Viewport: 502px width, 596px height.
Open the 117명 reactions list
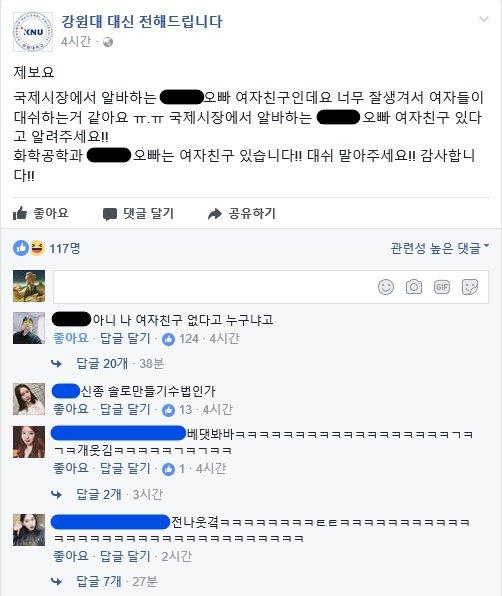coord(47,249)
